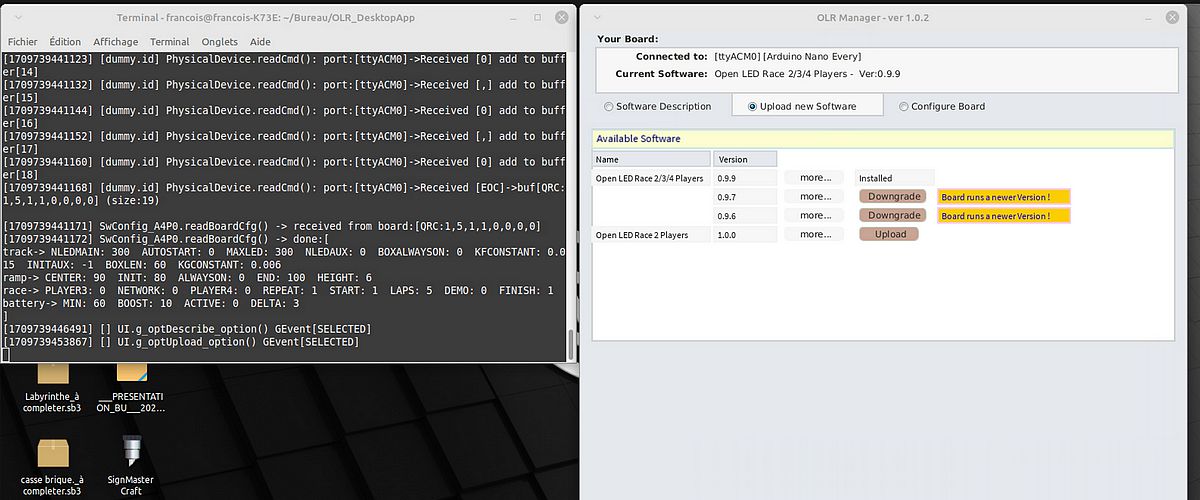Image resolution: width=1200 pixels, height=500 pixels.
Task: Click the Installed status label
Action: tap(895, 178)
